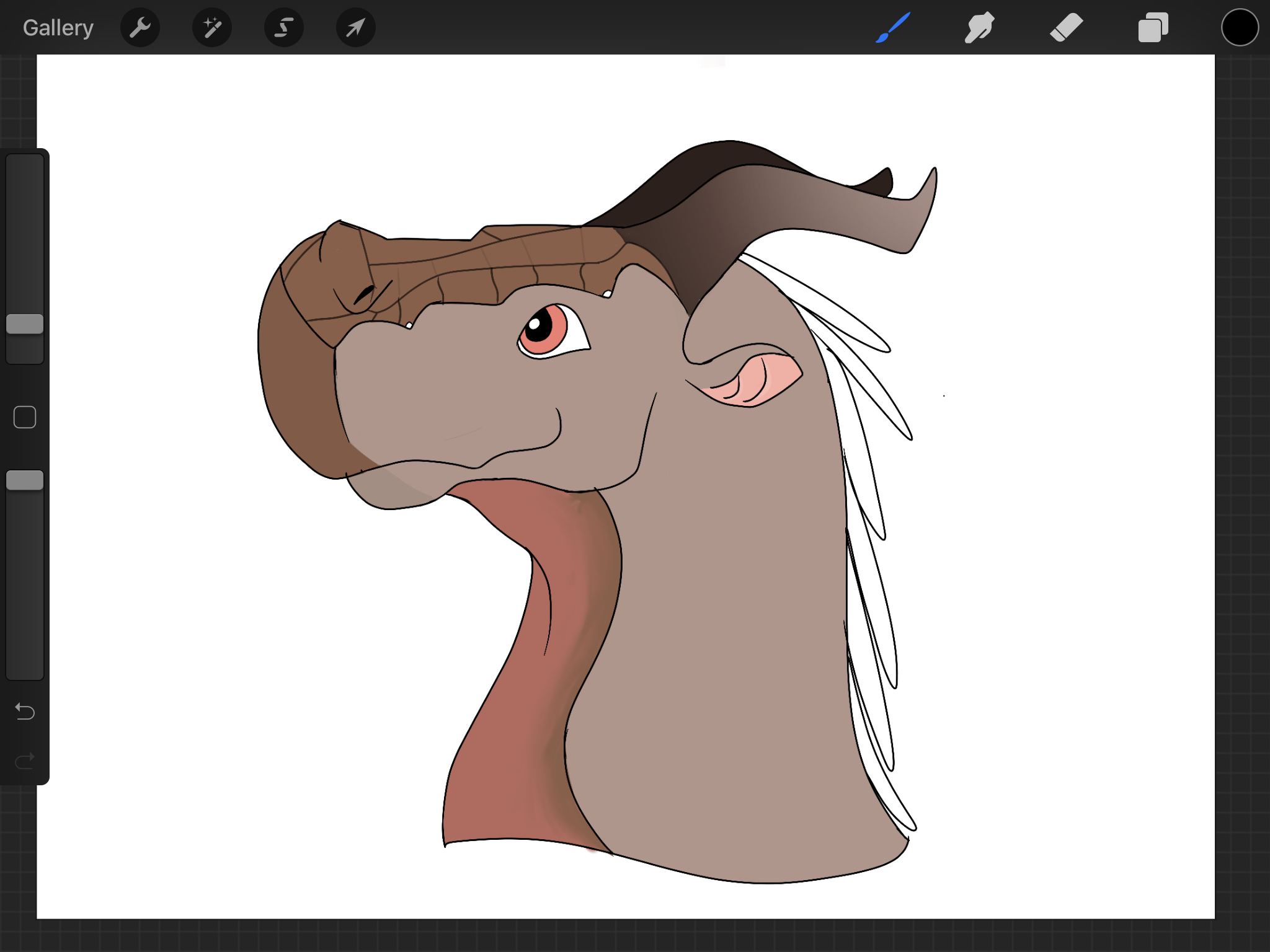Open the Actions wrench menu
1270x952 pixels.
click(140, 28)
